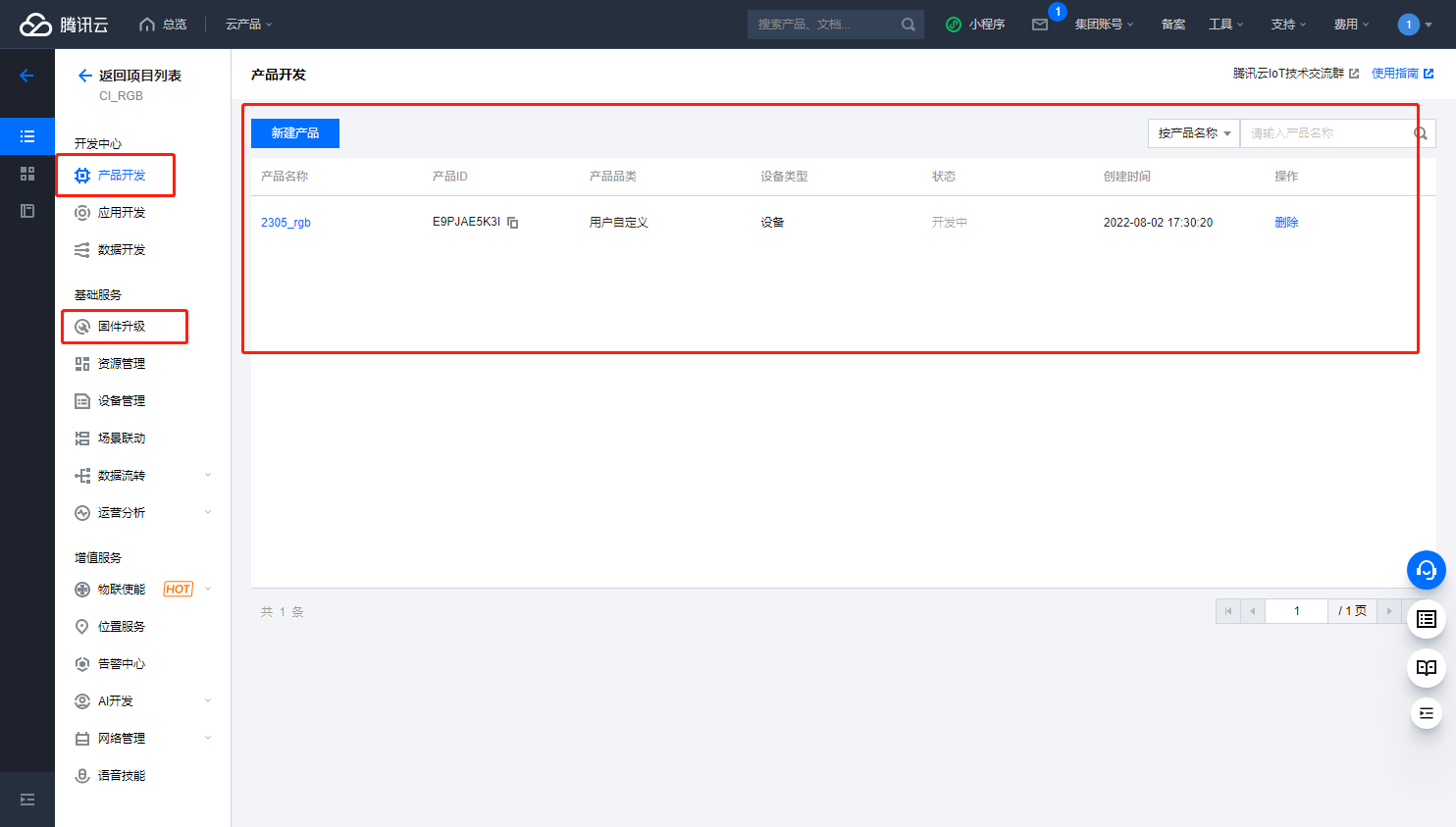
Task: Open the customer service headset icon
Action: [1426, 570]
